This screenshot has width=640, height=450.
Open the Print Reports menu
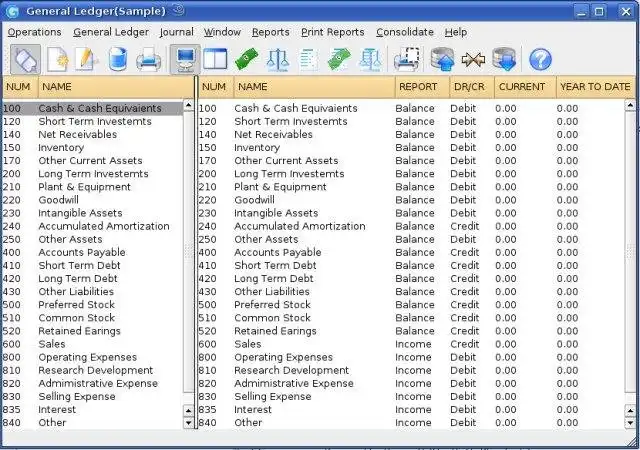[333, 32]
